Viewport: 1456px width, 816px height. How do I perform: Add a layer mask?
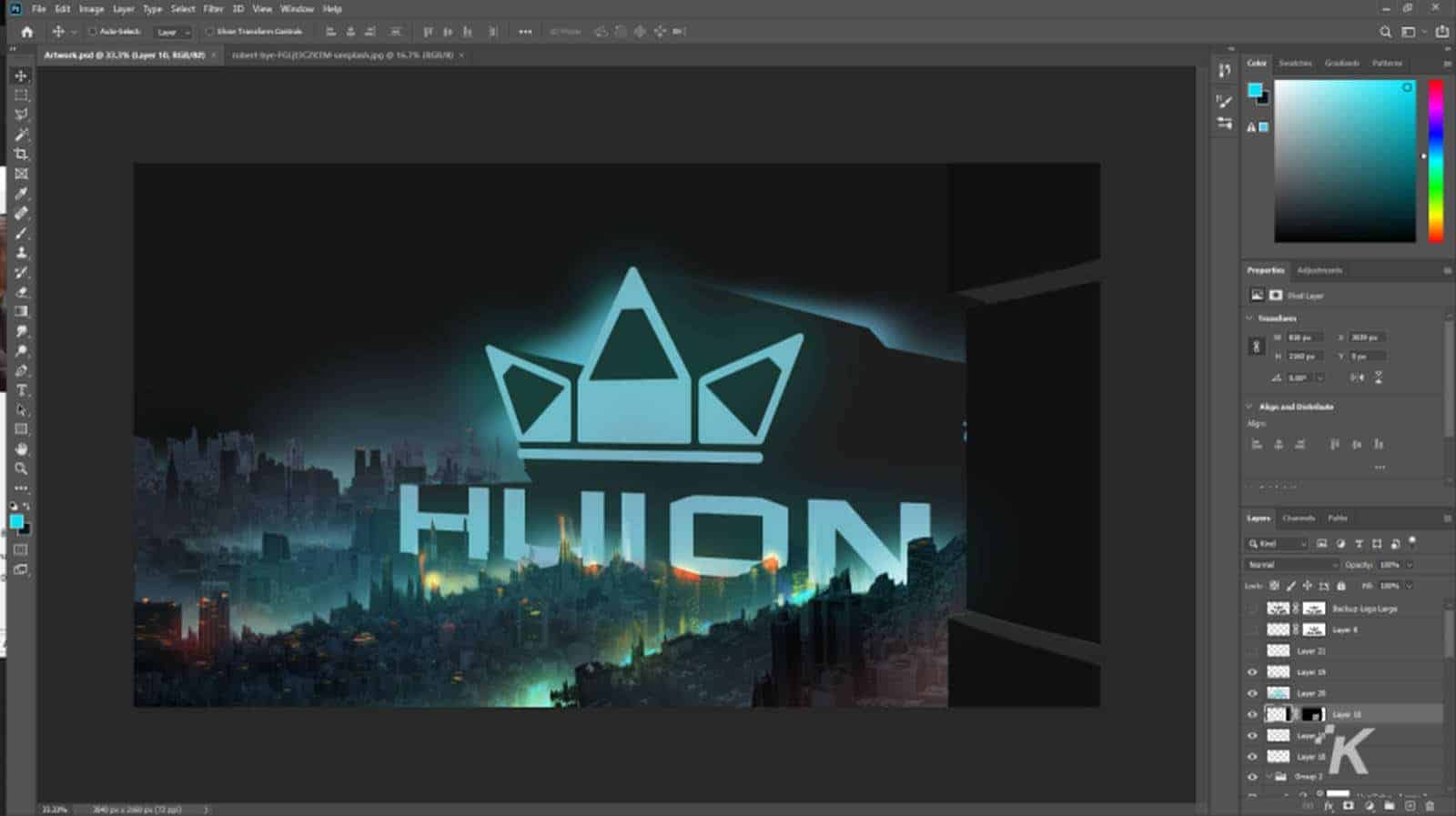point(1349,806)
